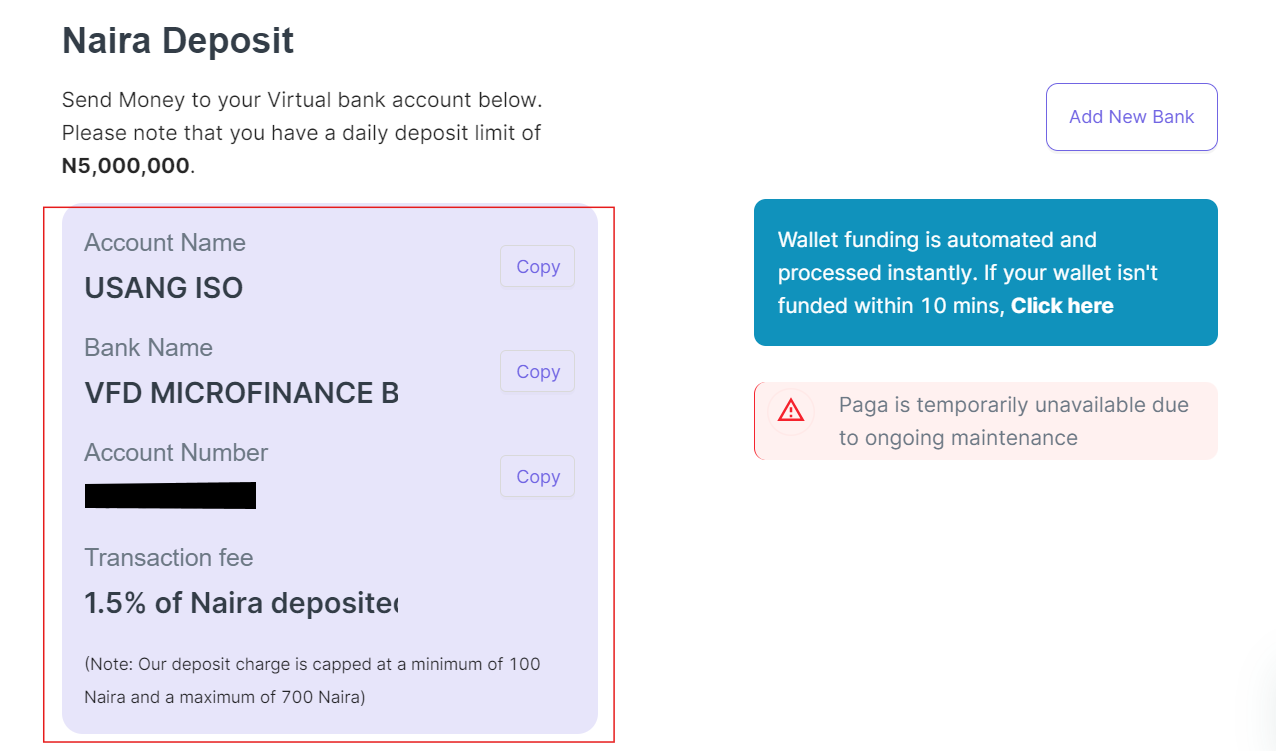
Task: Click the virtual bank account details card
Action: [x=330, y=470]
